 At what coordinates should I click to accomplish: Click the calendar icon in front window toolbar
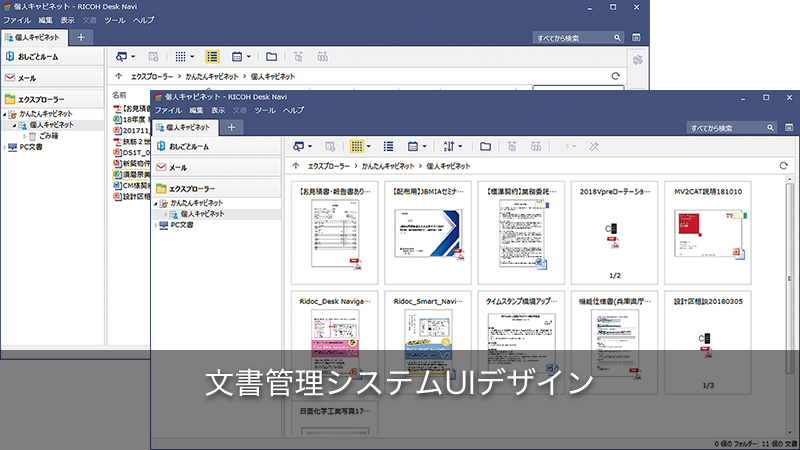tap(413, 147)
